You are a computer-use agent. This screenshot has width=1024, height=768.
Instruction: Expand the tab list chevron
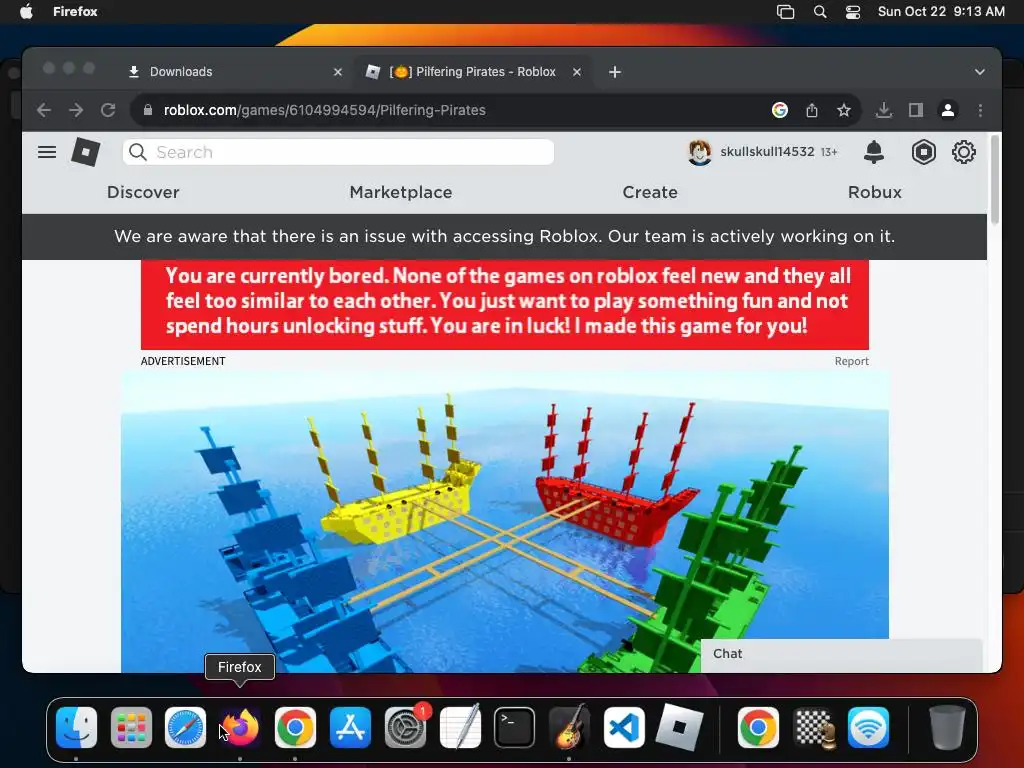[980, 72]
